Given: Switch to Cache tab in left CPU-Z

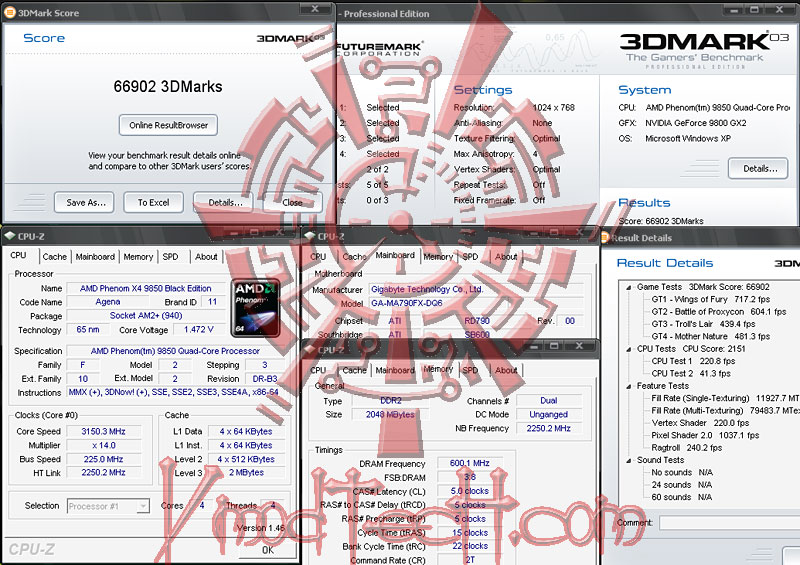Looking at the screenshot, I should (55, 257).
